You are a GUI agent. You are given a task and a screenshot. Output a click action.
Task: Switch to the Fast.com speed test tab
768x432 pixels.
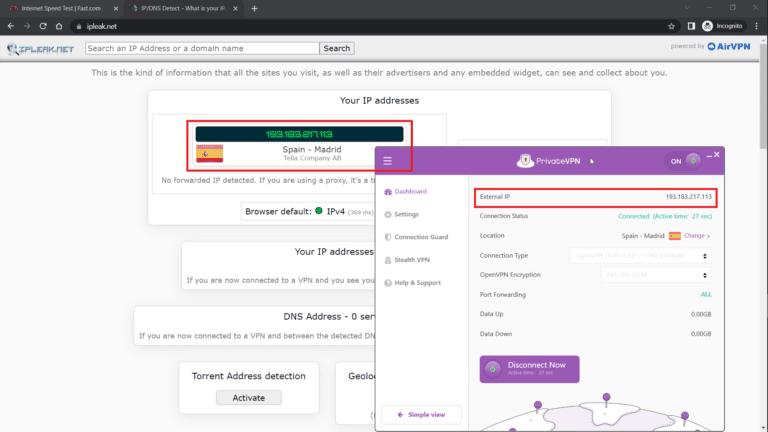(60, 8)
